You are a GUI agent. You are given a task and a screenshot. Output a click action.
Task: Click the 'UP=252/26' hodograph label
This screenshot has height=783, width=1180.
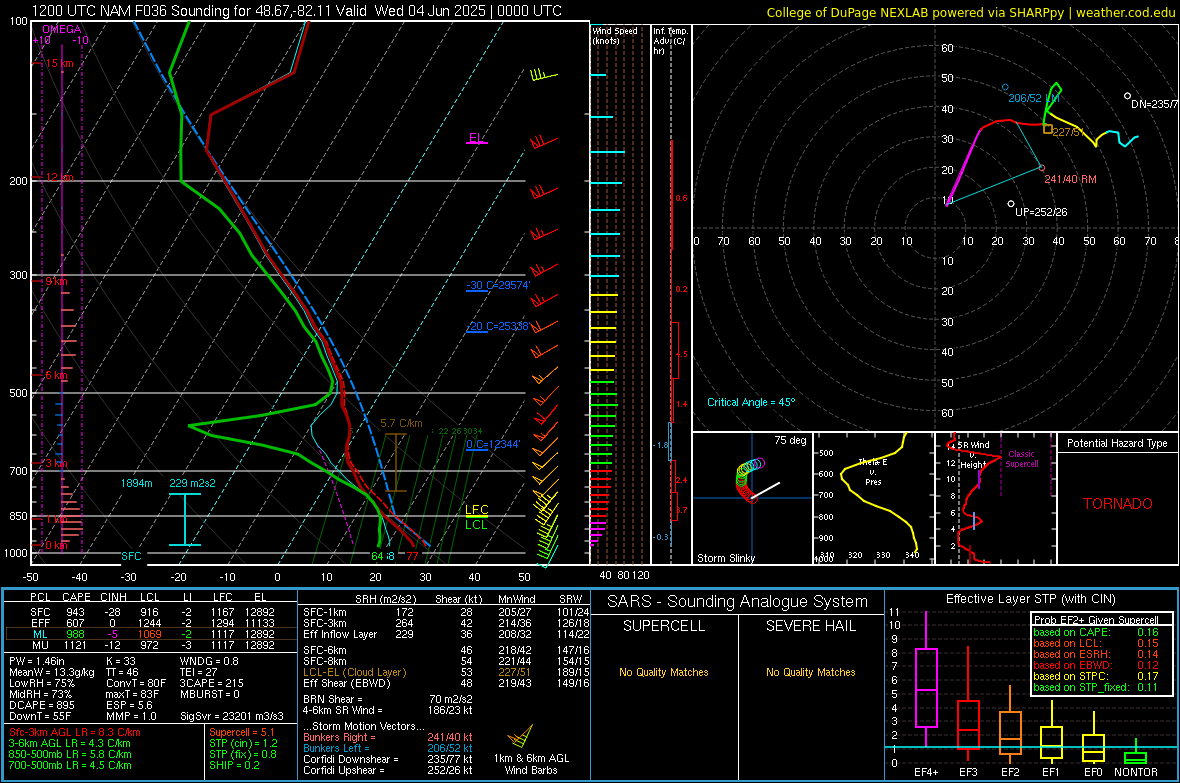1041,212
